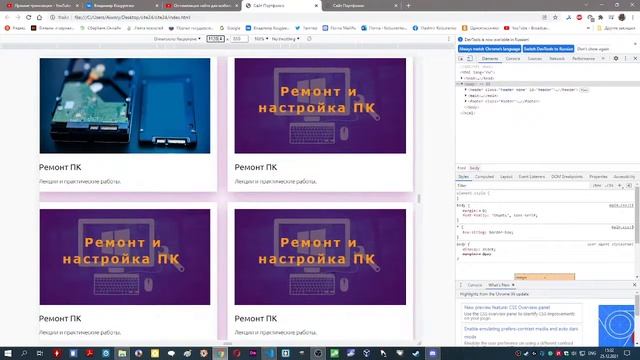This screenshot has height=360, width=640.
Task: Click the Styles Filter input
Action: coord(522,186)
